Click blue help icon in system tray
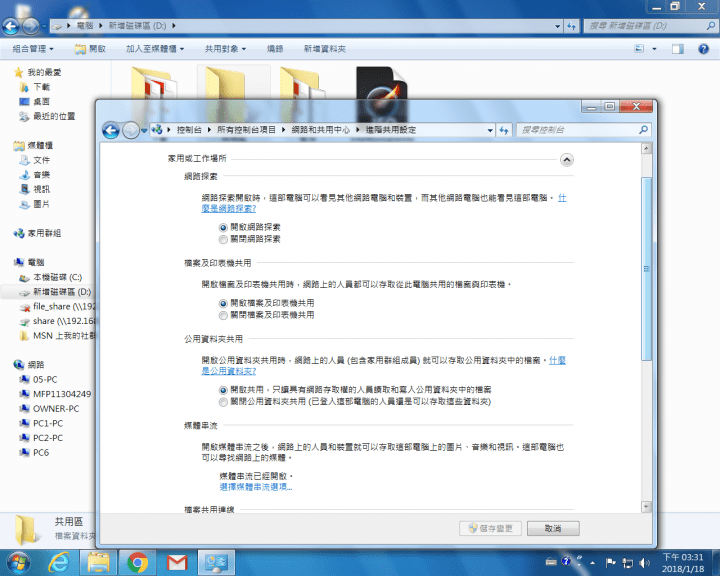720x576 pixels. (566, 561)
